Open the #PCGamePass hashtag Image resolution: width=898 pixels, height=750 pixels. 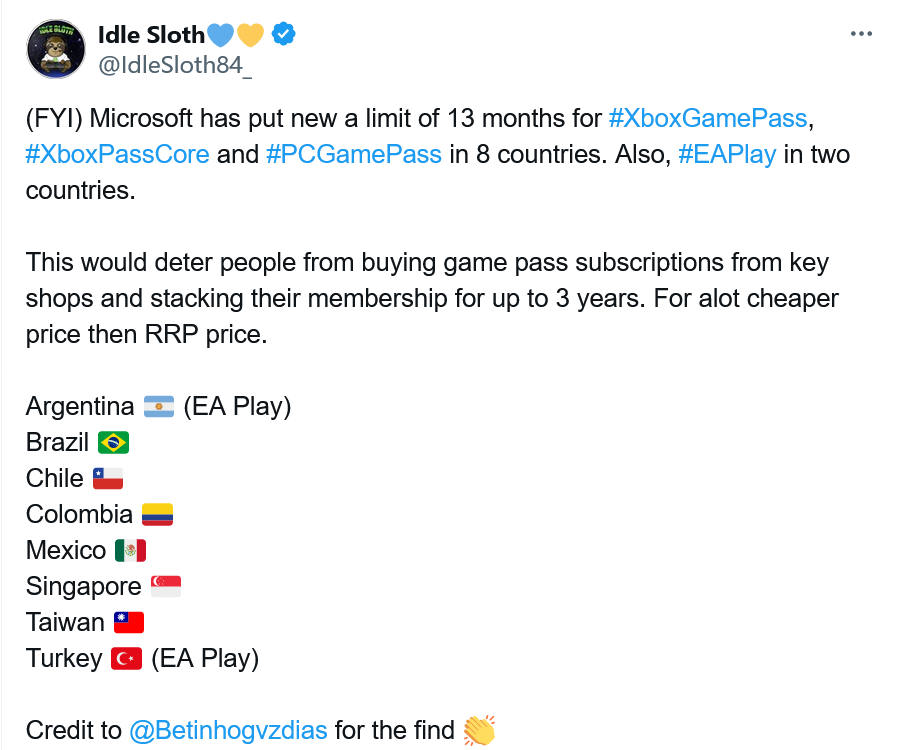(x=354, y=155)
